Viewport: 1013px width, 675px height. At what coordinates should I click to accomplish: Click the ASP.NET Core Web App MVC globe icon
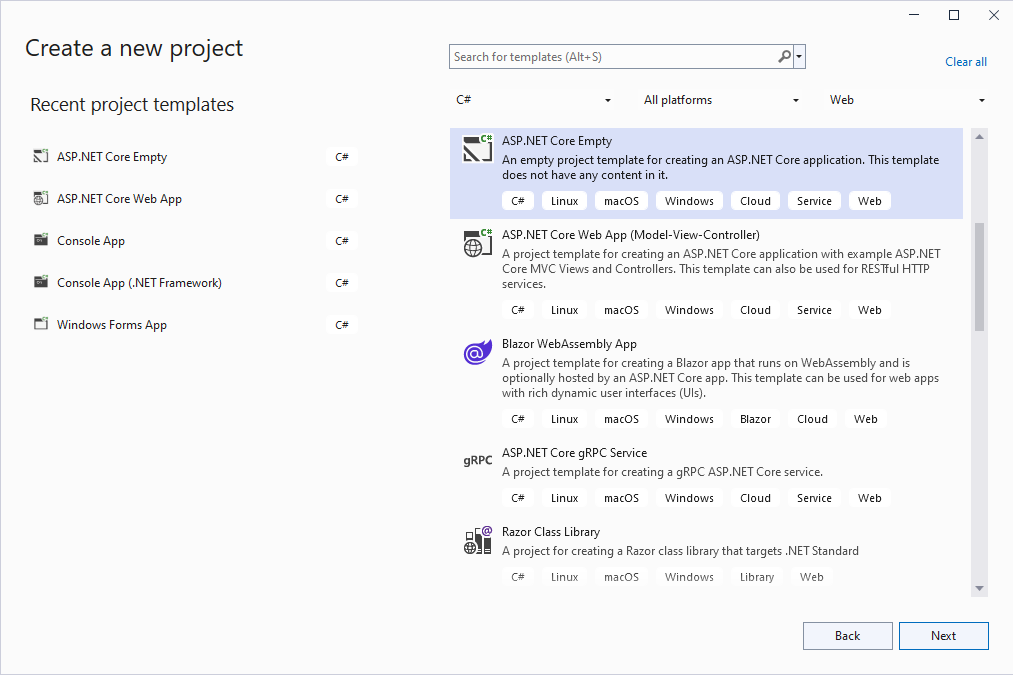point(477,243)
